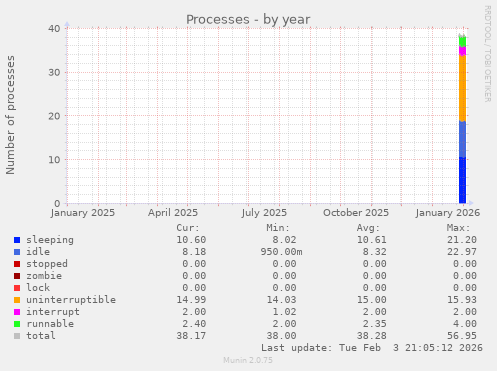
Task: Click the 'Last update' timestamp text
Action: coord(372,348)
